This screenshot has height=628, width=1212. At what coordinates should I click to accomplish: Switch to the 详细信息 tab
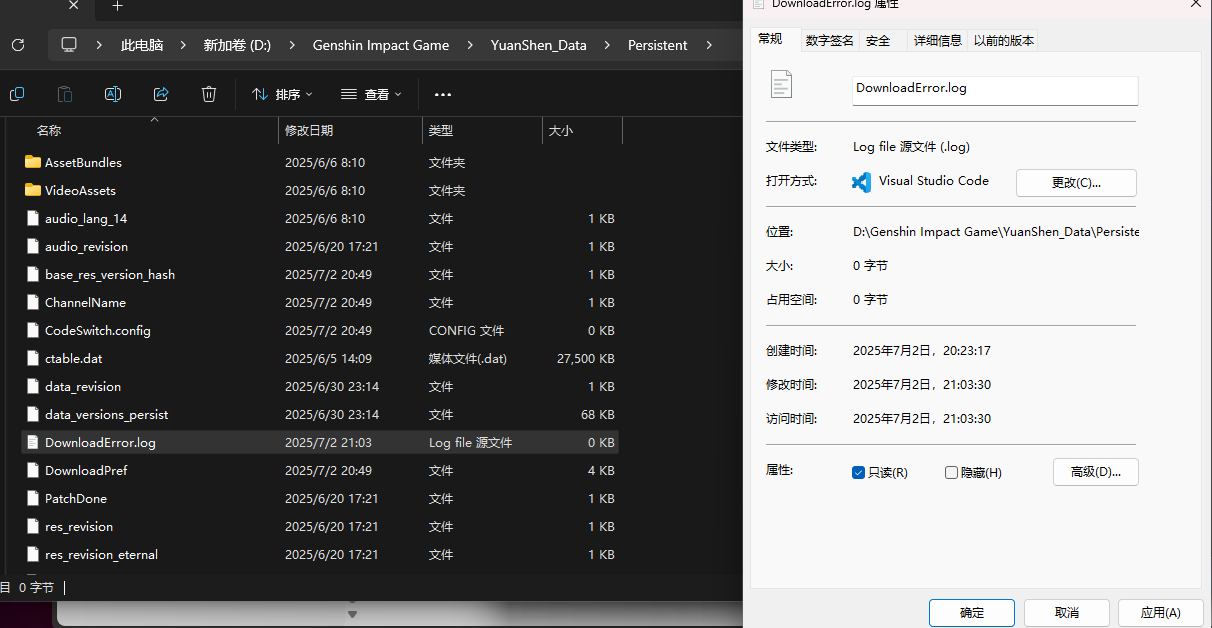tap(938, 40)
